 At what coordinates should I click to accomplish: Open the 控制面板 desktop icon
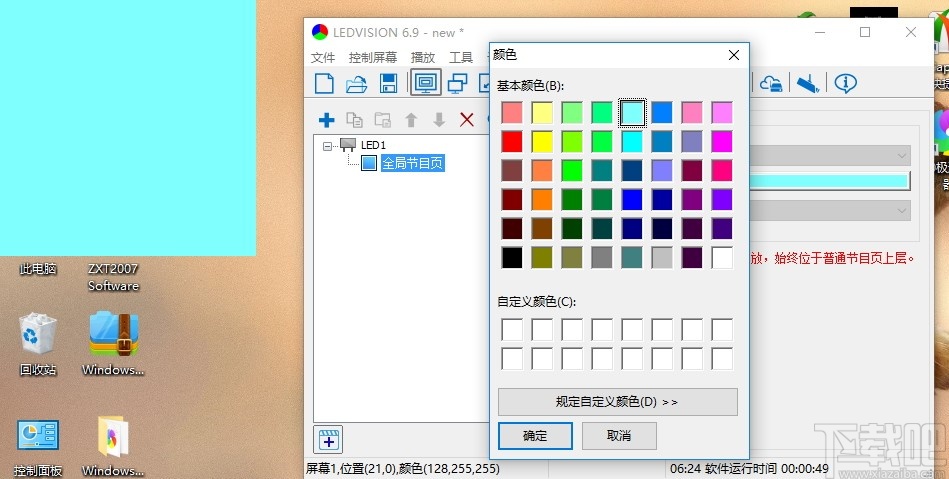tap(38, 448)
